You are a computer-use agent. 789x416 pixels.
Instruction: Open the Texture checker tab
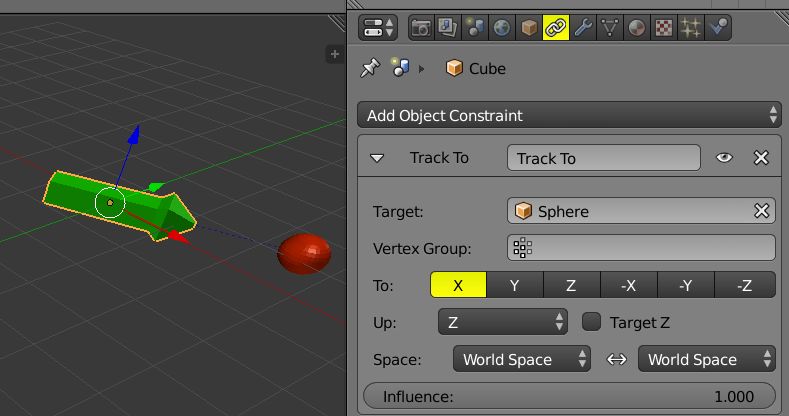click(664, 28)
